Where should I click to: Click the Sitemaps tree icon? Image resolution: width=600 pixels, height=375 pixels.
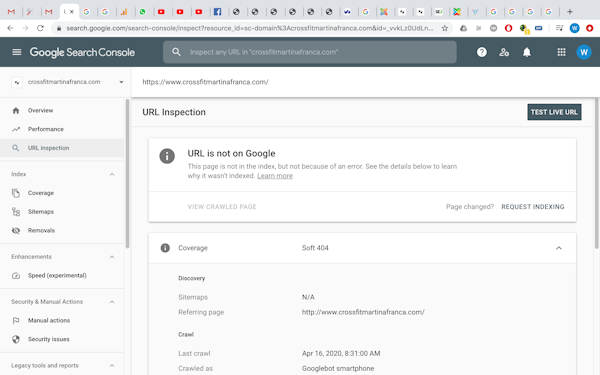click(x=16, y=212)
